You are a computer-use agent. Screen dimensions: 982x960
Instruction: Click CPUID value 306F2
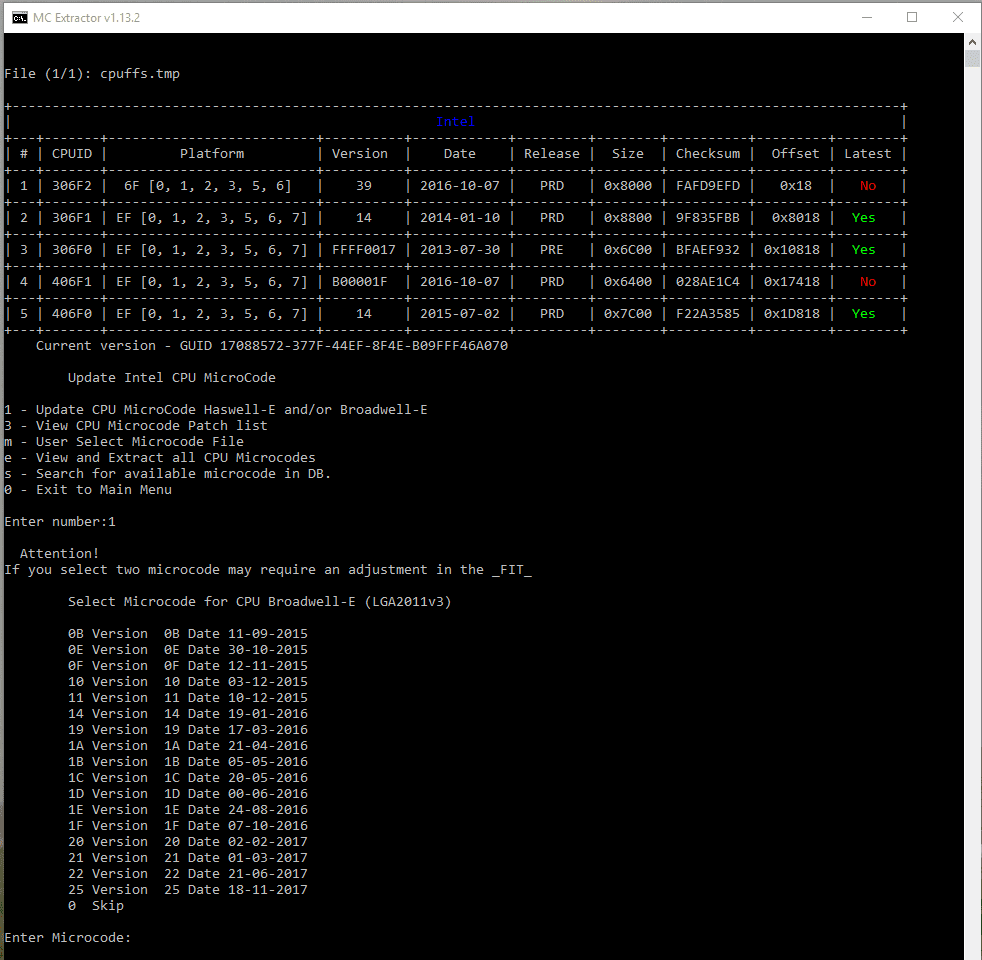[72, 186]
